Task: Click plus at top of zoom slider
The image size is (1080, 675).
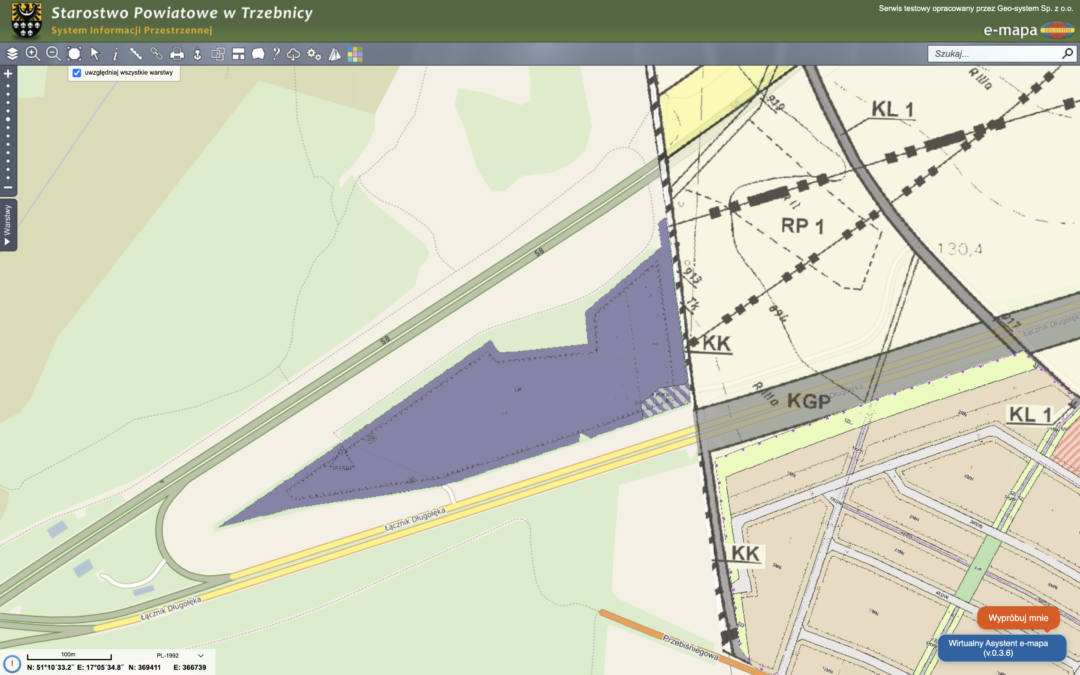Action: tap(8, 75)
